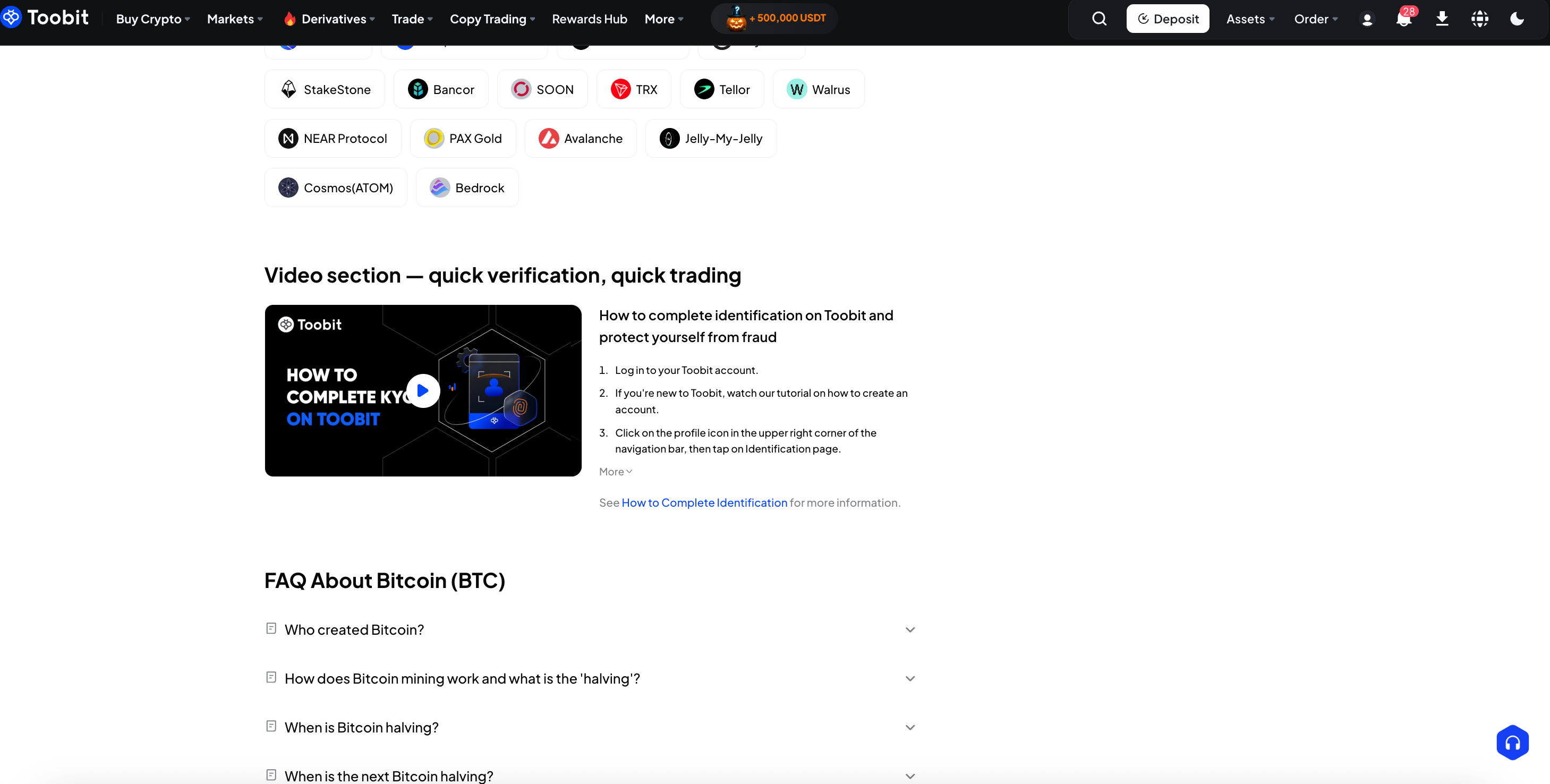This screenshot has height=784, width=1550.
Task: Click the user profile icon
Action: (x=1367, y=19)
